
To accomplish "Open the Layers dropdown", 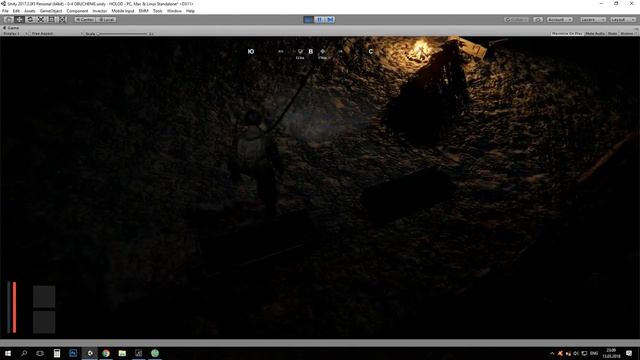I will [x=592, y=20].
